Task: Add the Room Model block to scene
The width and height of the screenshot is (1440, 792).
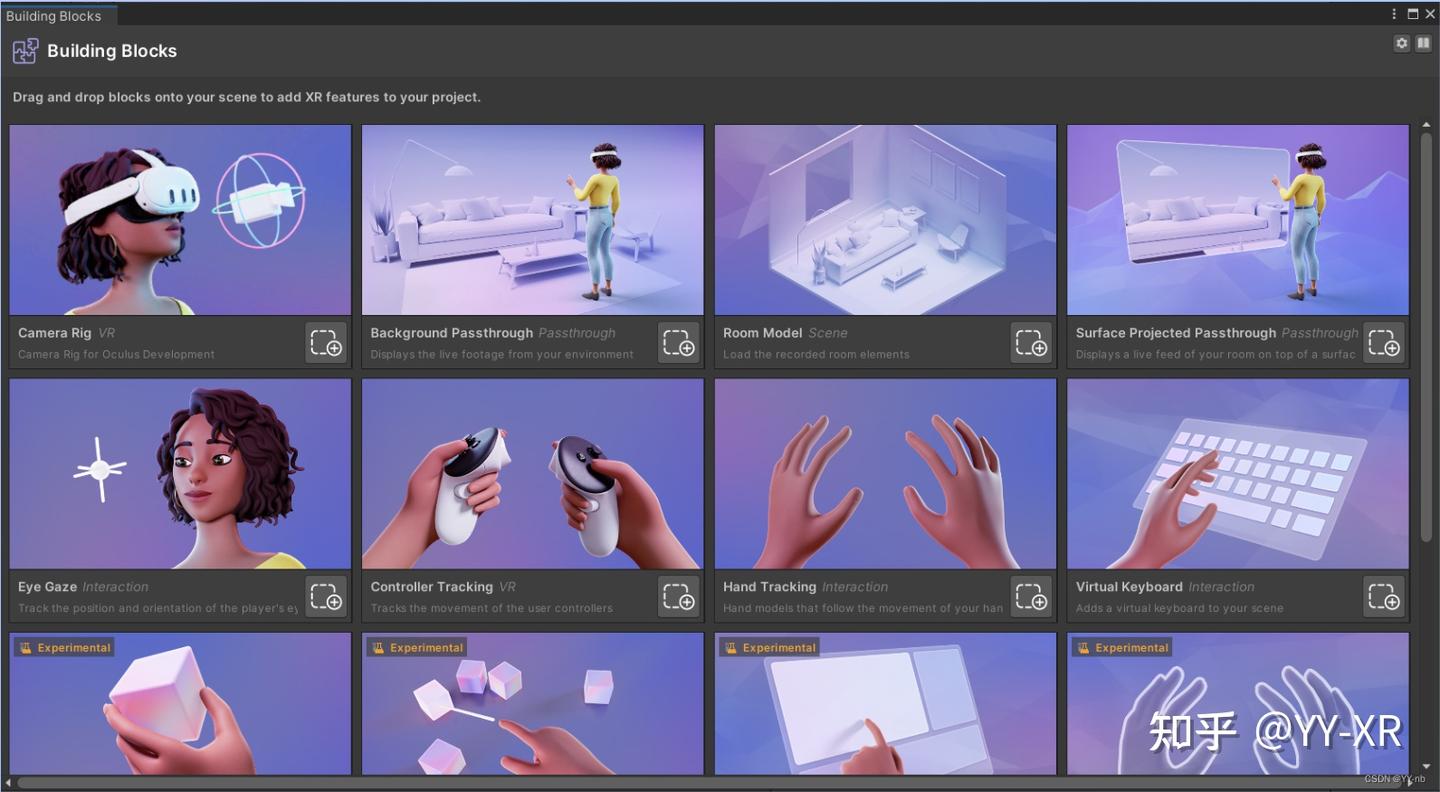Action: [x=1031, y=343]
